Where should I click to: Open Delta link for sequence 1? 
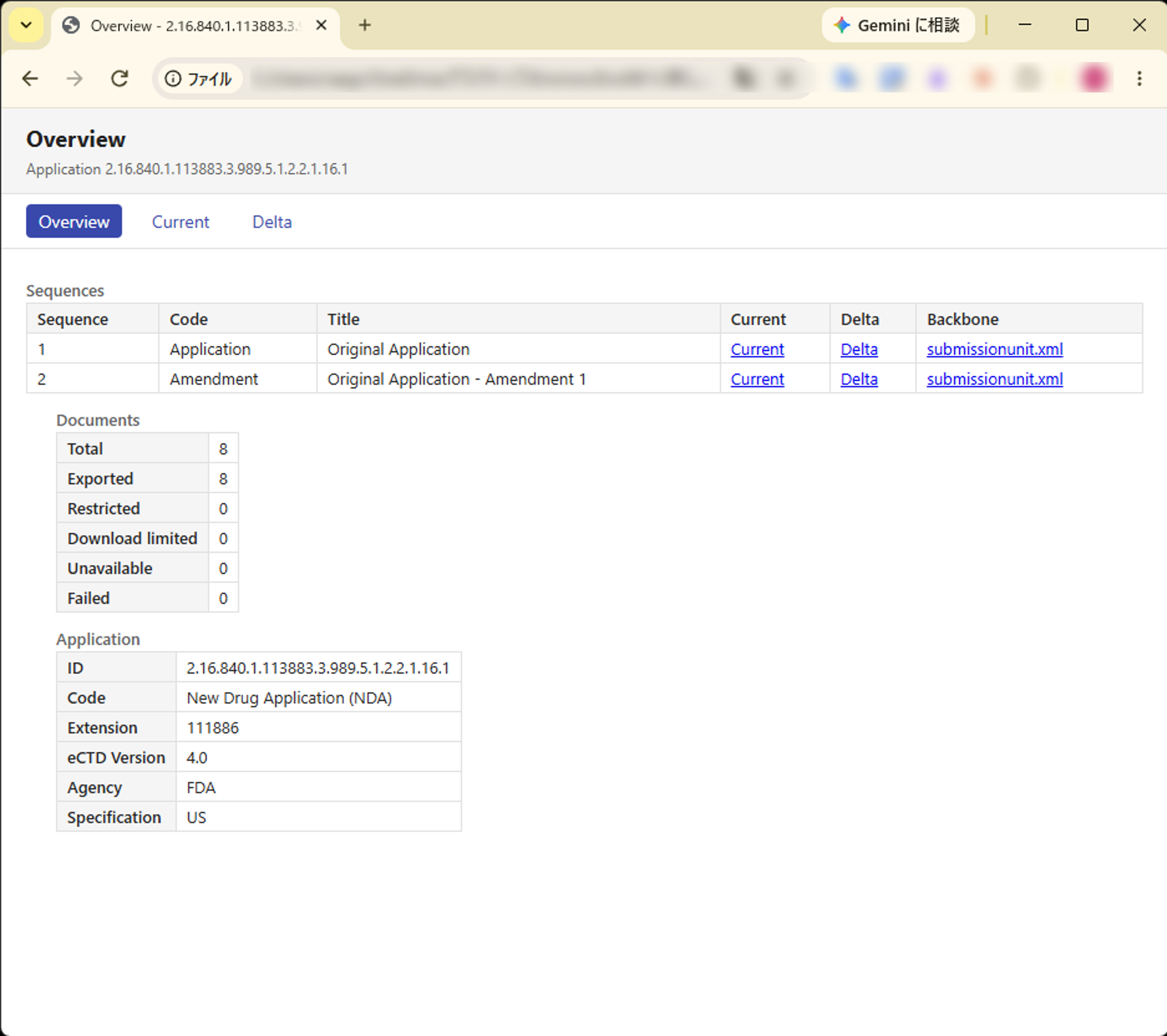coord(859,350)
